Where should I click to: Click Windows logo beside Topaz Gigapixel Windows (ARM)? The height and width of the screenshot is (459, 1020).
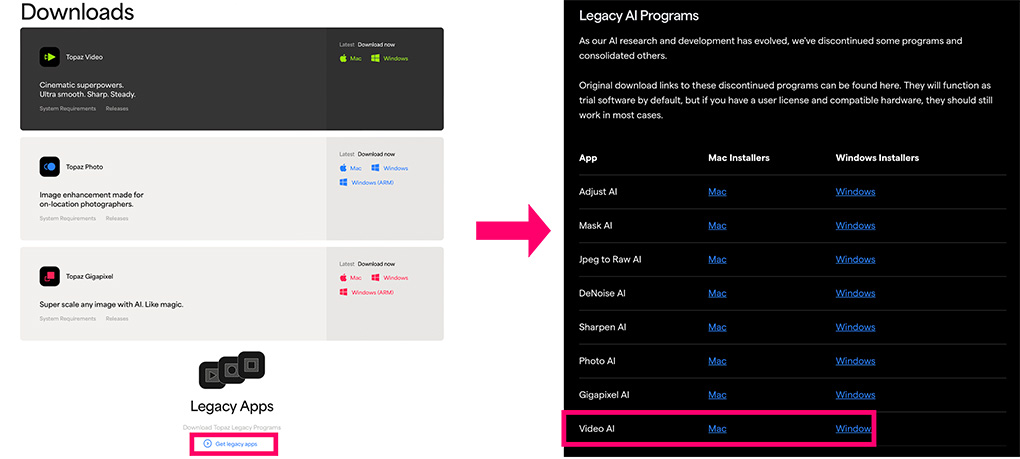click(343, 292)
